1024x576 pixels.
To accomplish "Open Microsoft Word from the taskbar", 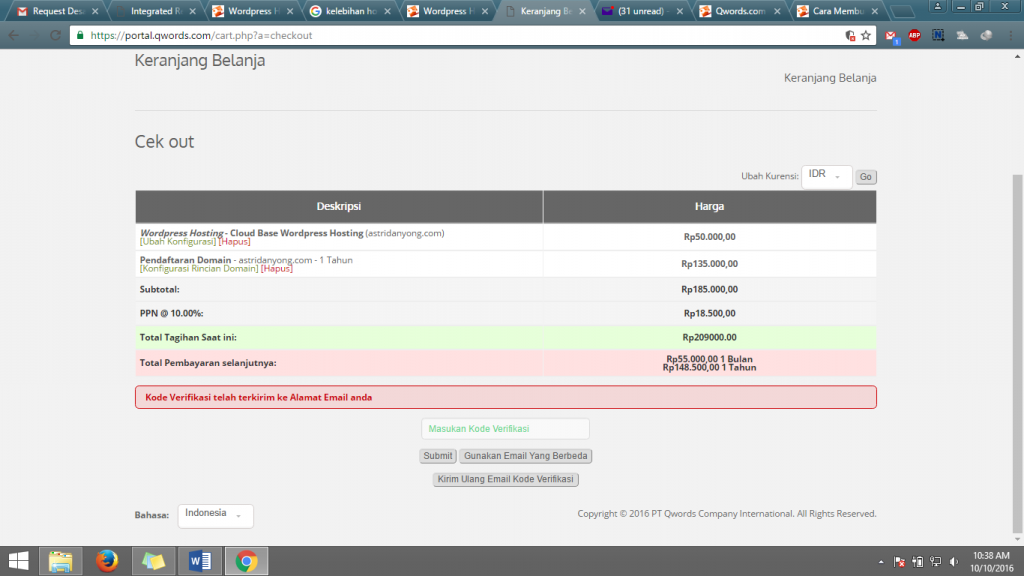I will click(x=199, y=561).
